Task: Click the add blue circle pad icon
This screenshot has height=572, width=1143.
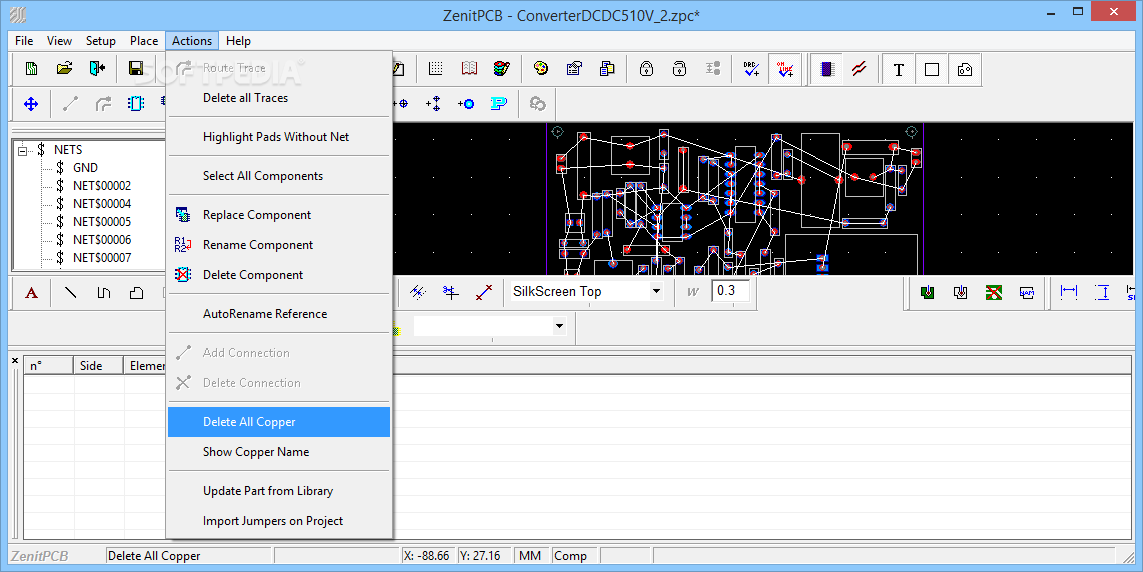Action: pos(466,104)
